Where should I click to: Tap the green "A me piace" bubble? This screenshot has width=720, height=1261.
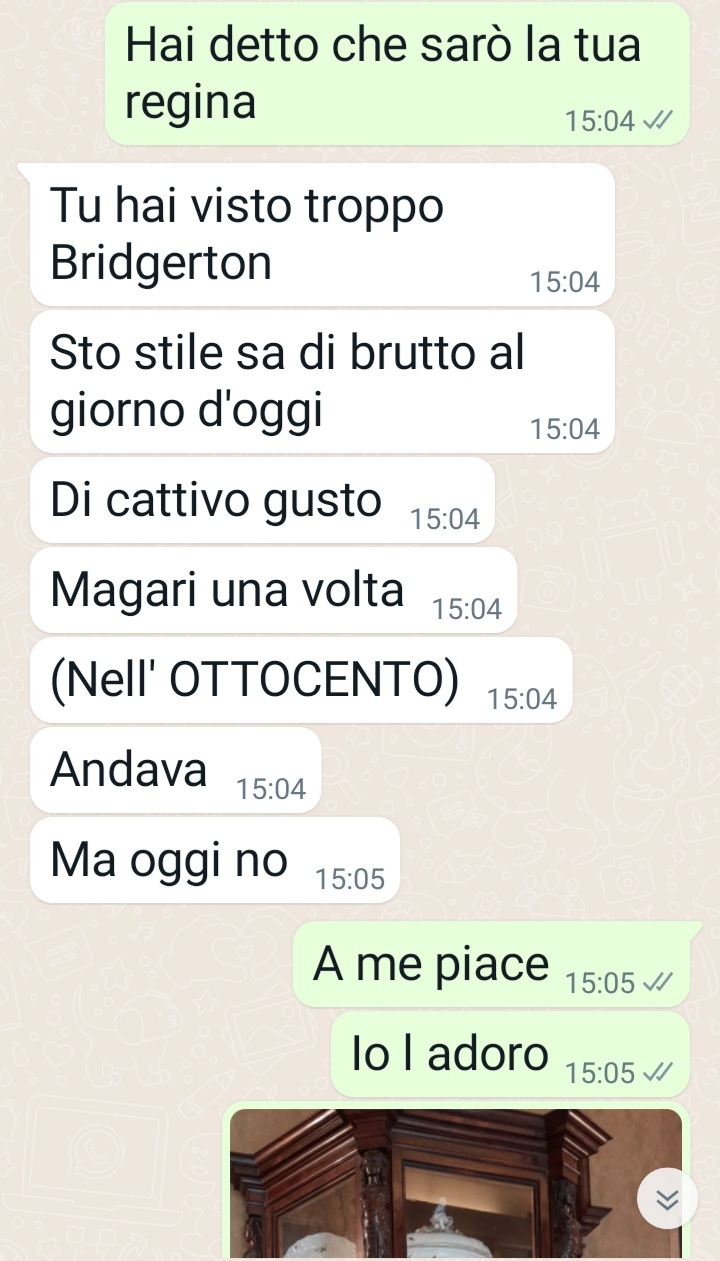pos(491,964)
